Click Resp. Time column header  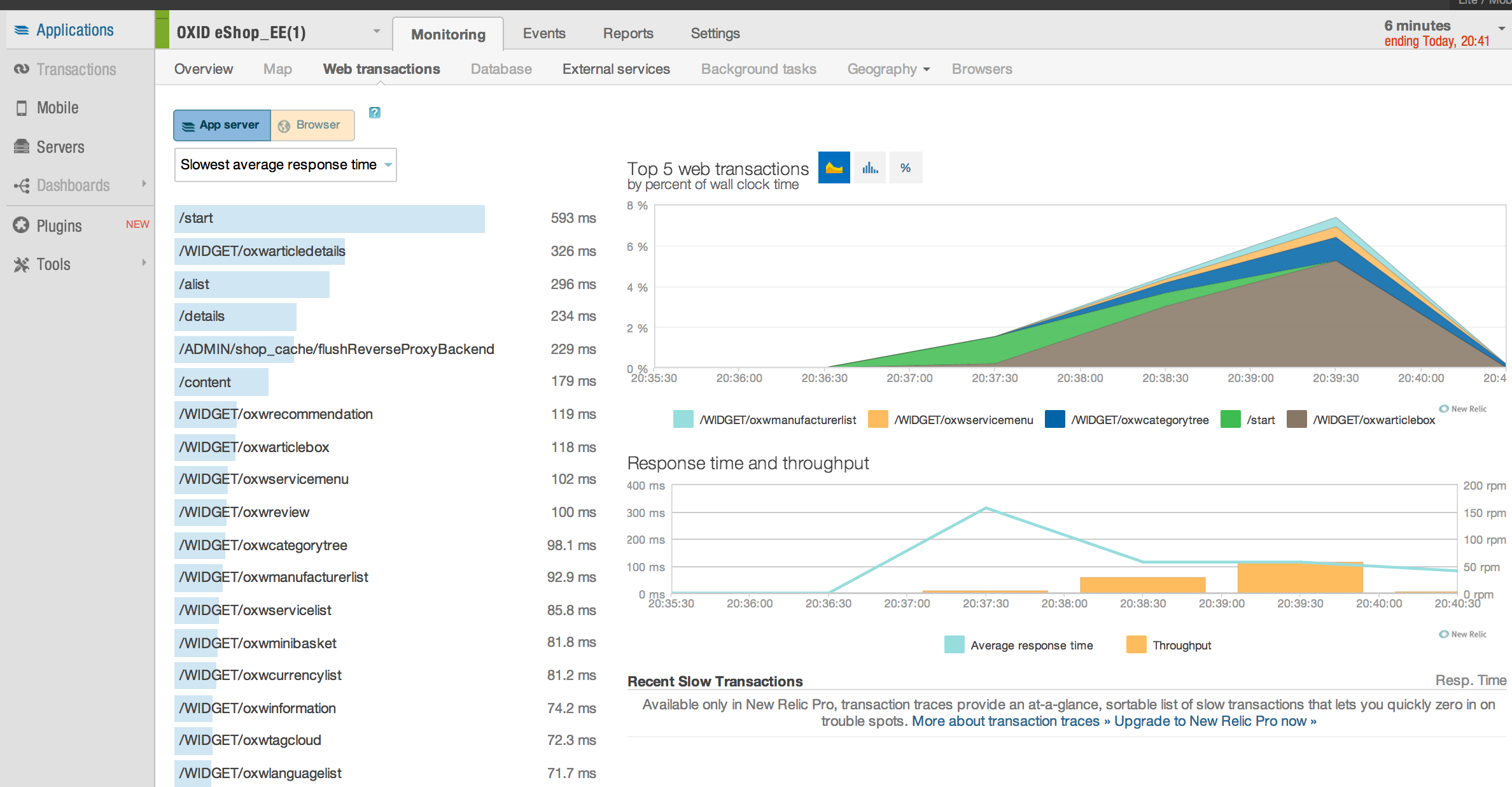[x=1471, y=681]
